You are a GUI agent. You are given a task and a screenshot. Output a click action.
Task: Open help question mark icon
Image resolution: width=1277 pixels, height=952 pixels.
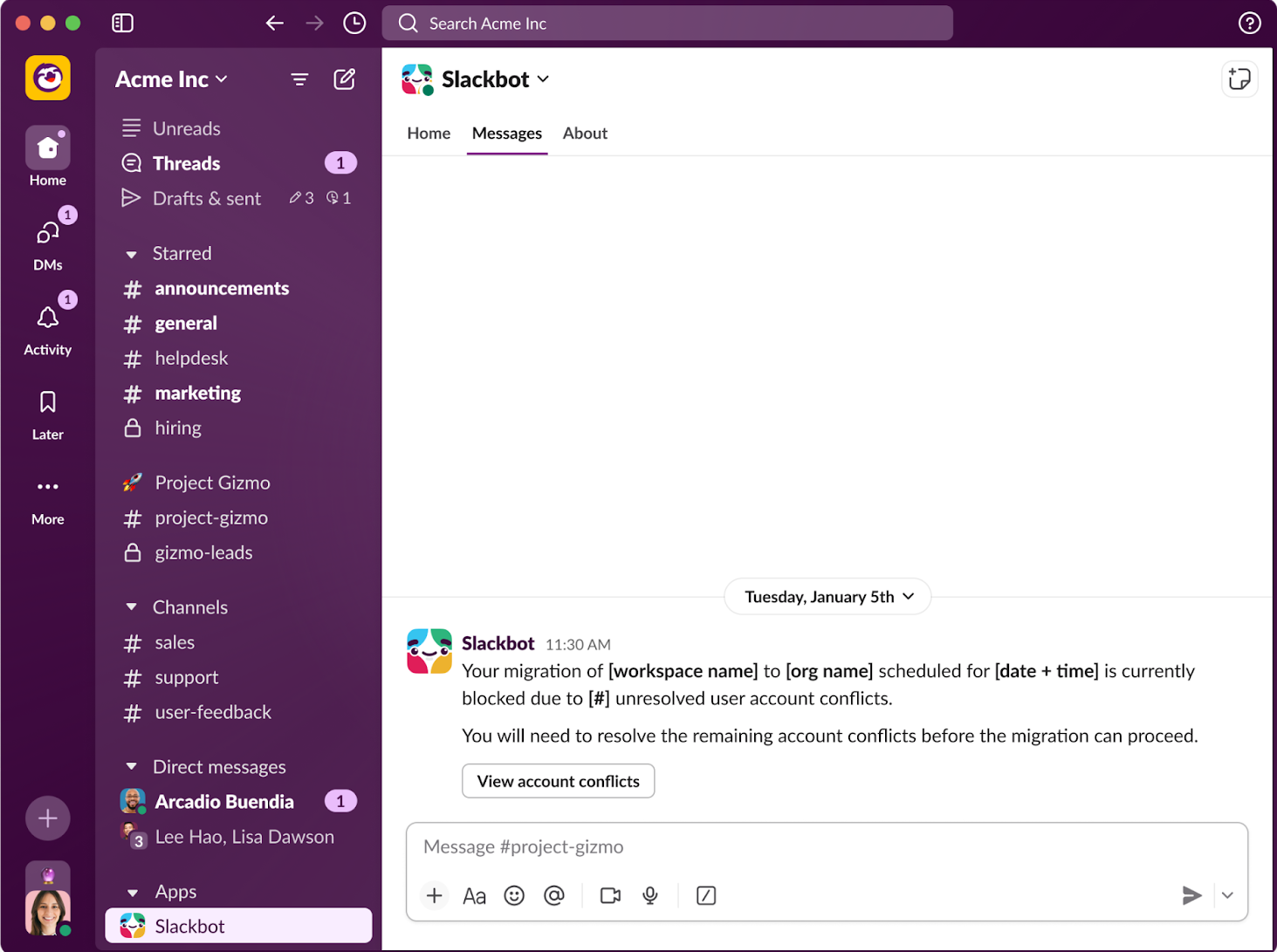pos(1250,24)
